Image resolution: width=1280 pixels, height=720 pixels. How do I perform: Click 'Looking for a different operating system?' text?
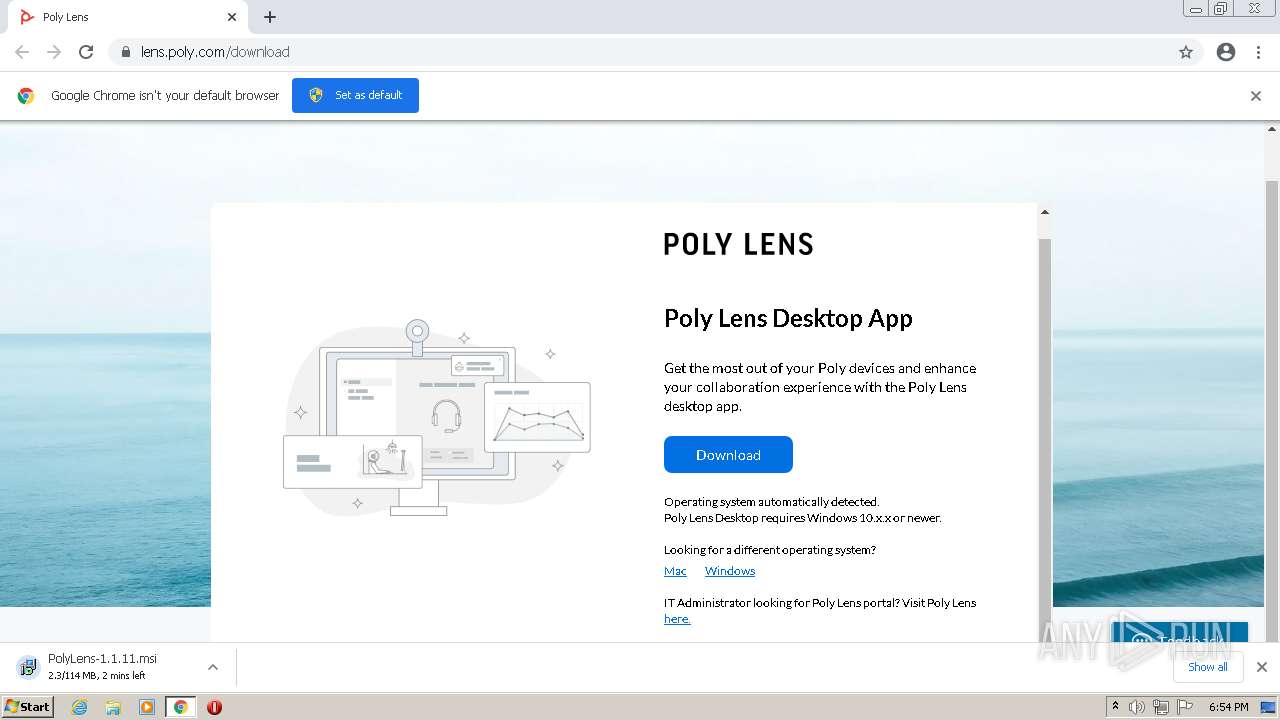(x=769, y=550)
